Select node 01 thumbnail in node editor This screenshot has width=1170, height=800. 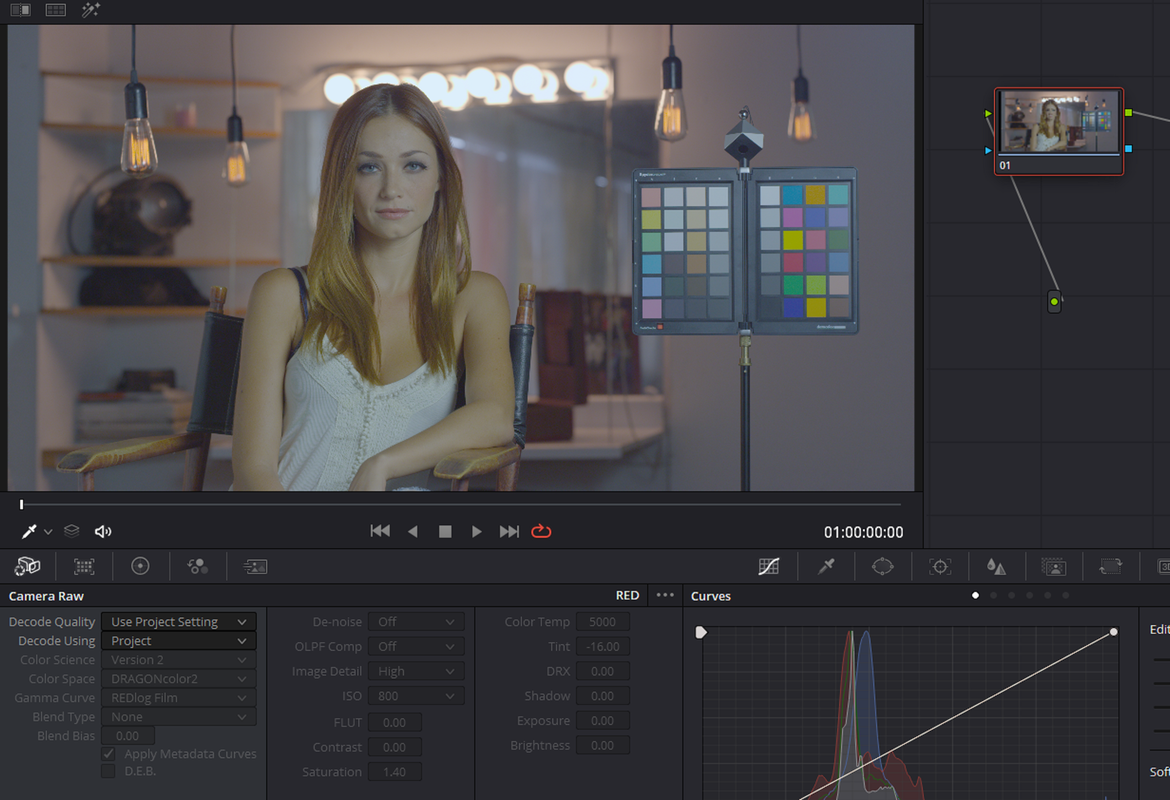click(x=1059, y=131)
